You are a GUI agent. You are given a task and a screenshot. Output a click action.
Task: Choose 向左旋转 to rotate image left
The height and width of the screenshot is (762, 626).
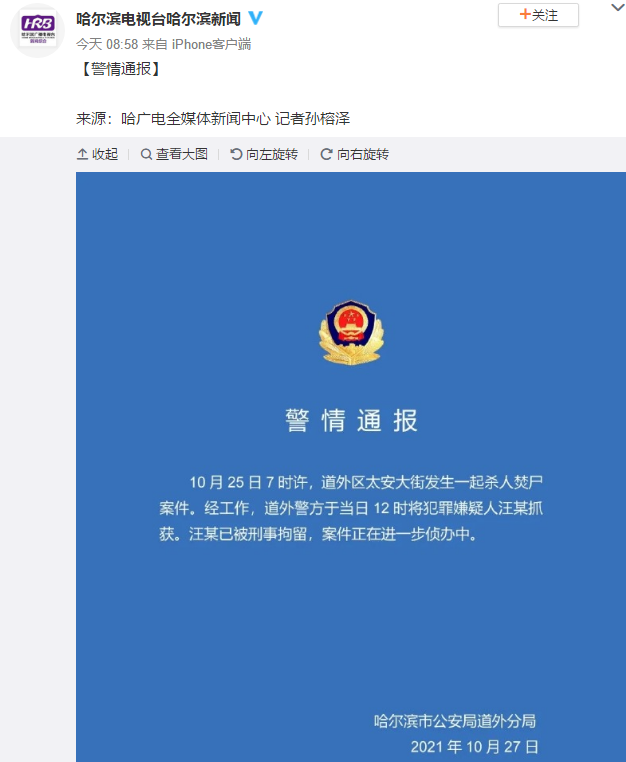coord(264,154)
